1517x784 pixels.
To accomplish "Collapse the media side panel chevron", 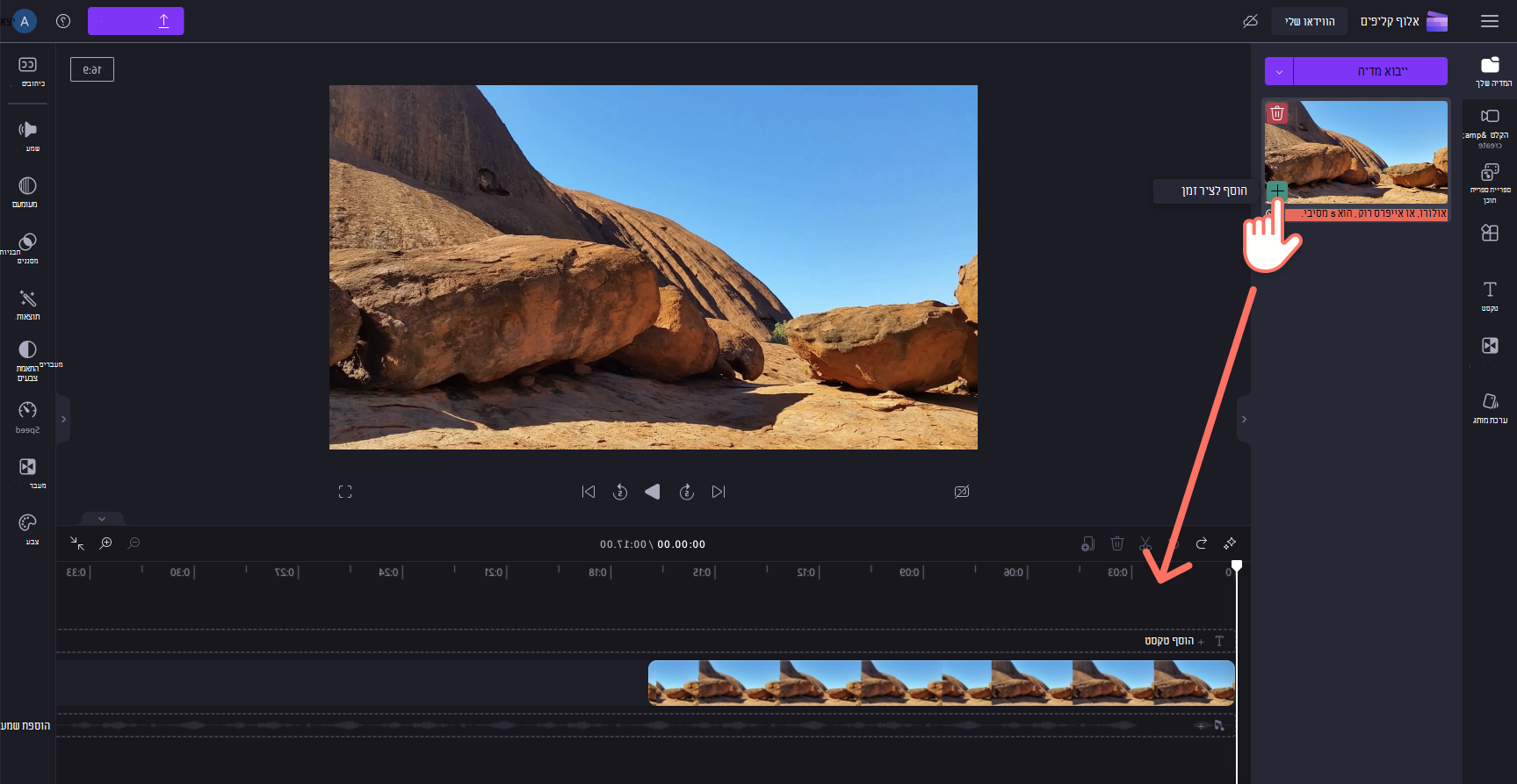I will [x=1243, y=419].
